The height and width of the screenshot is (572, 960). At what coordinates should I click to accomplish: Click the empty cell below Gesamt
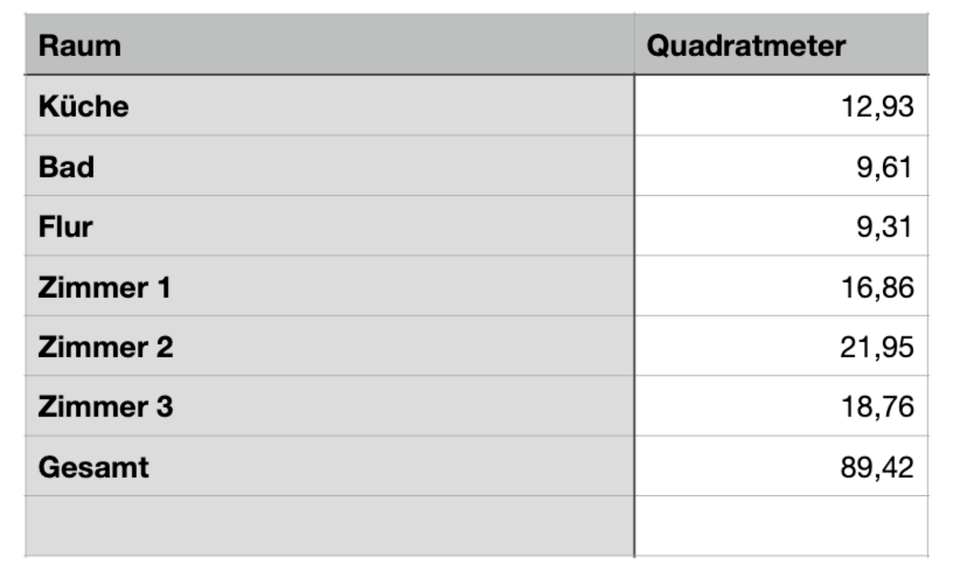330,526
